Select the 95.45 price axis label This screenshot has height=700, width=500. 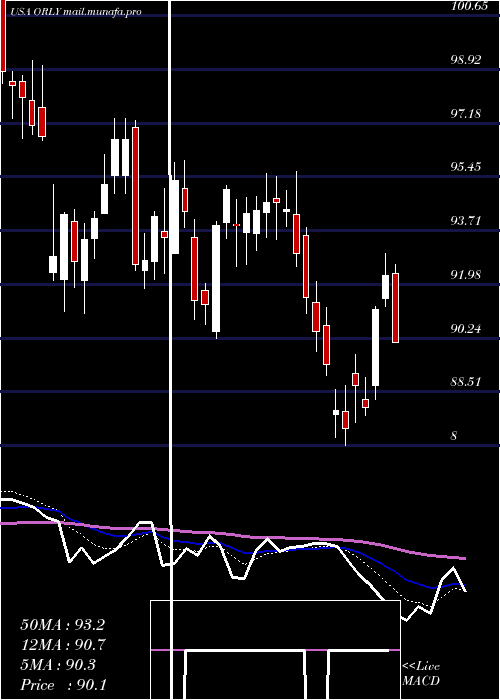[466, 167]
